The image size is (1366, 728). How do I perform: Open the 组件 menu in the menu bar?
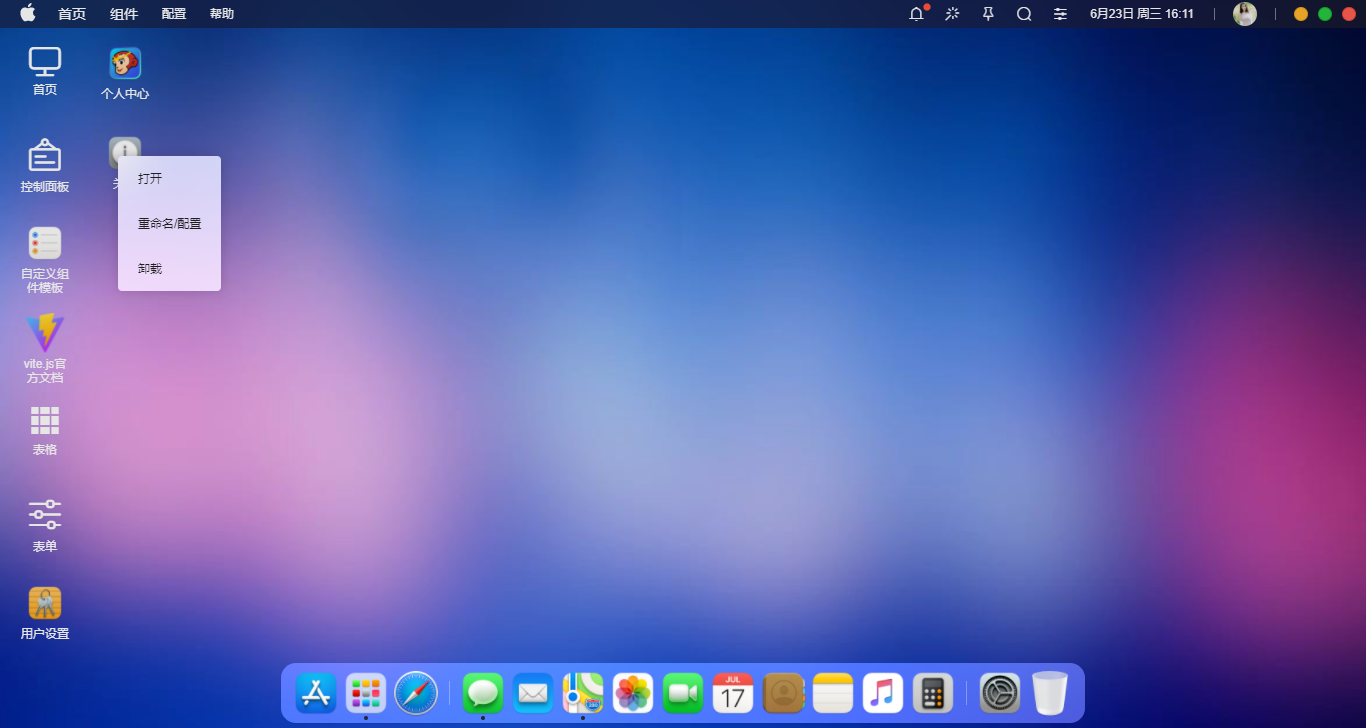pos(123,14)
